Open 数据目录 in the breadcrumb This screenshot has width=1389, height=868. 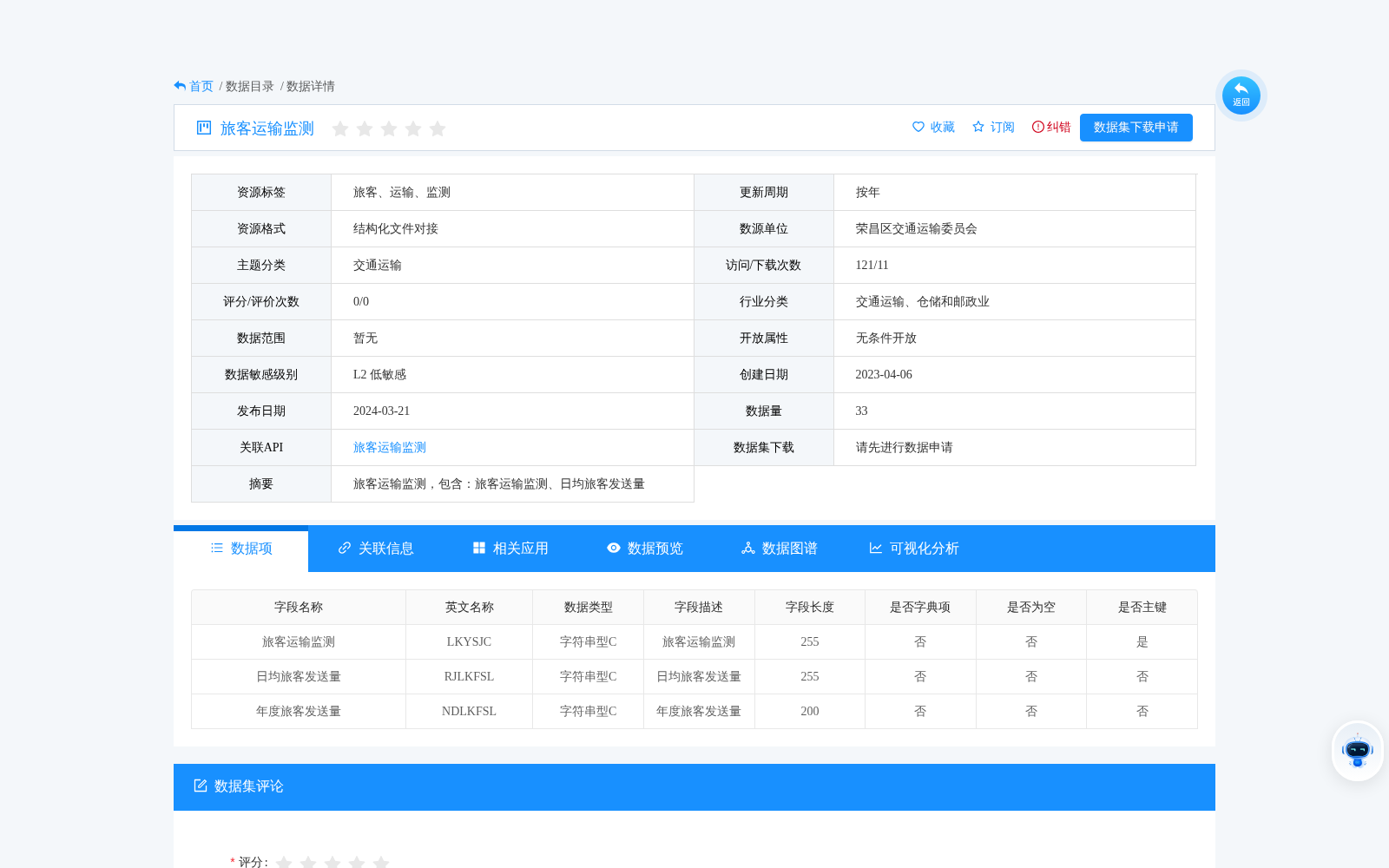pyautogui.click(x=250, y=86)
